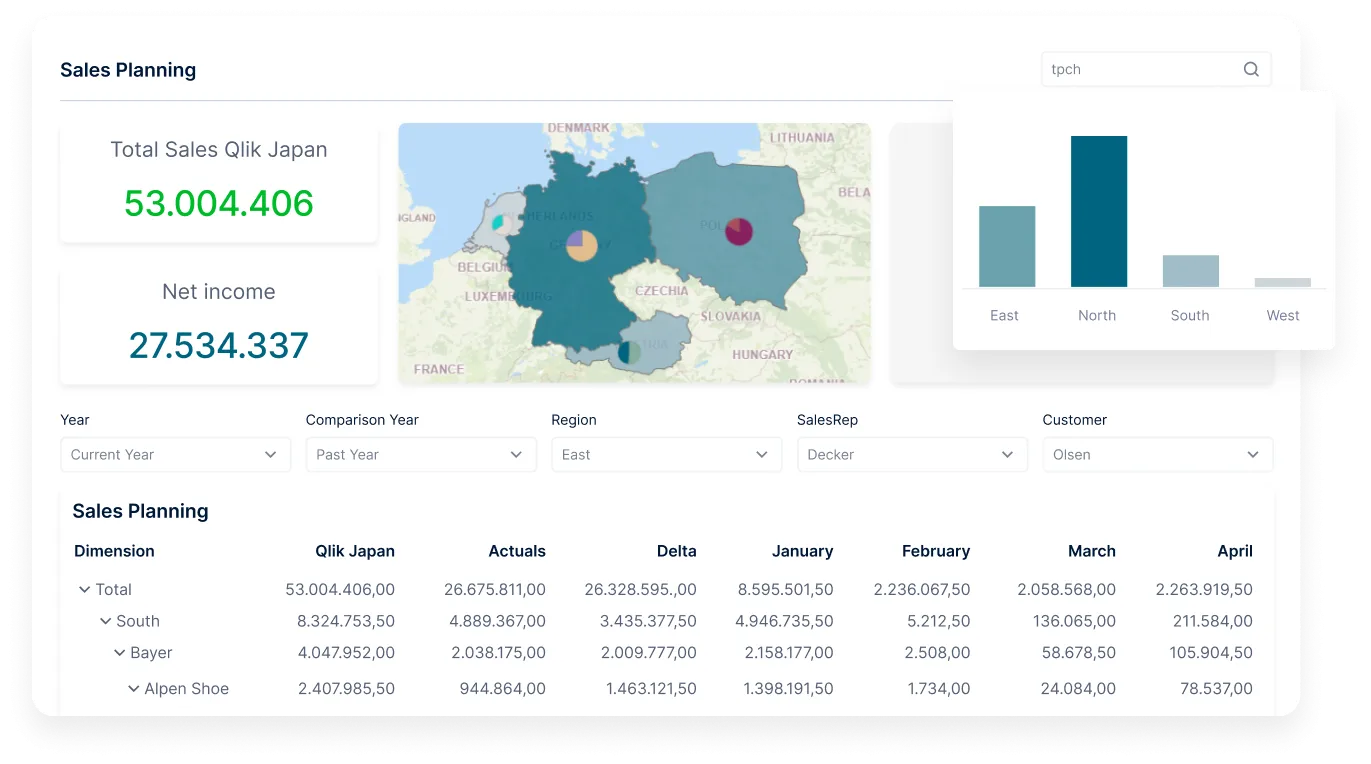Click the February column header
Screen dimensions: 1371x764
(936, 551)
